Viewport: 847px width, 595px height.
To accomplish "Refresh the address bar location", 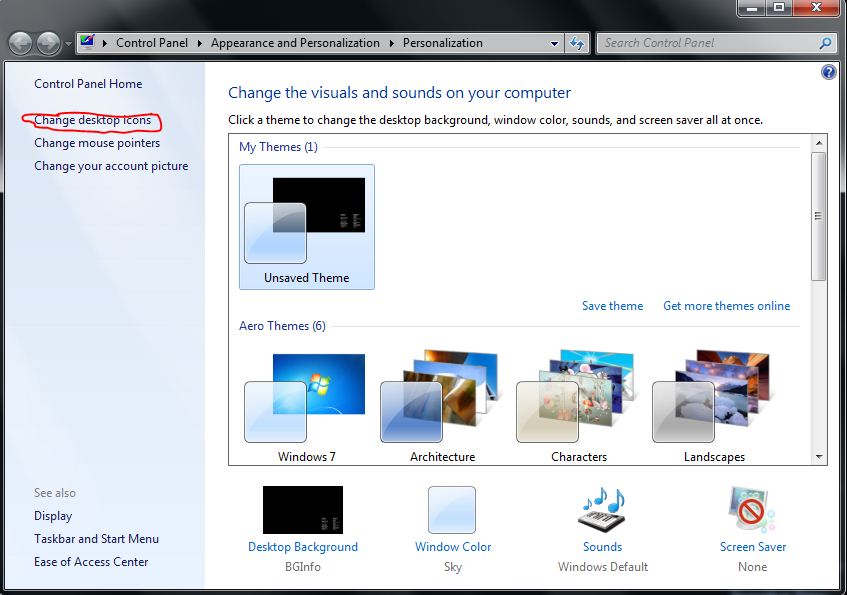I will coord(577,43).
